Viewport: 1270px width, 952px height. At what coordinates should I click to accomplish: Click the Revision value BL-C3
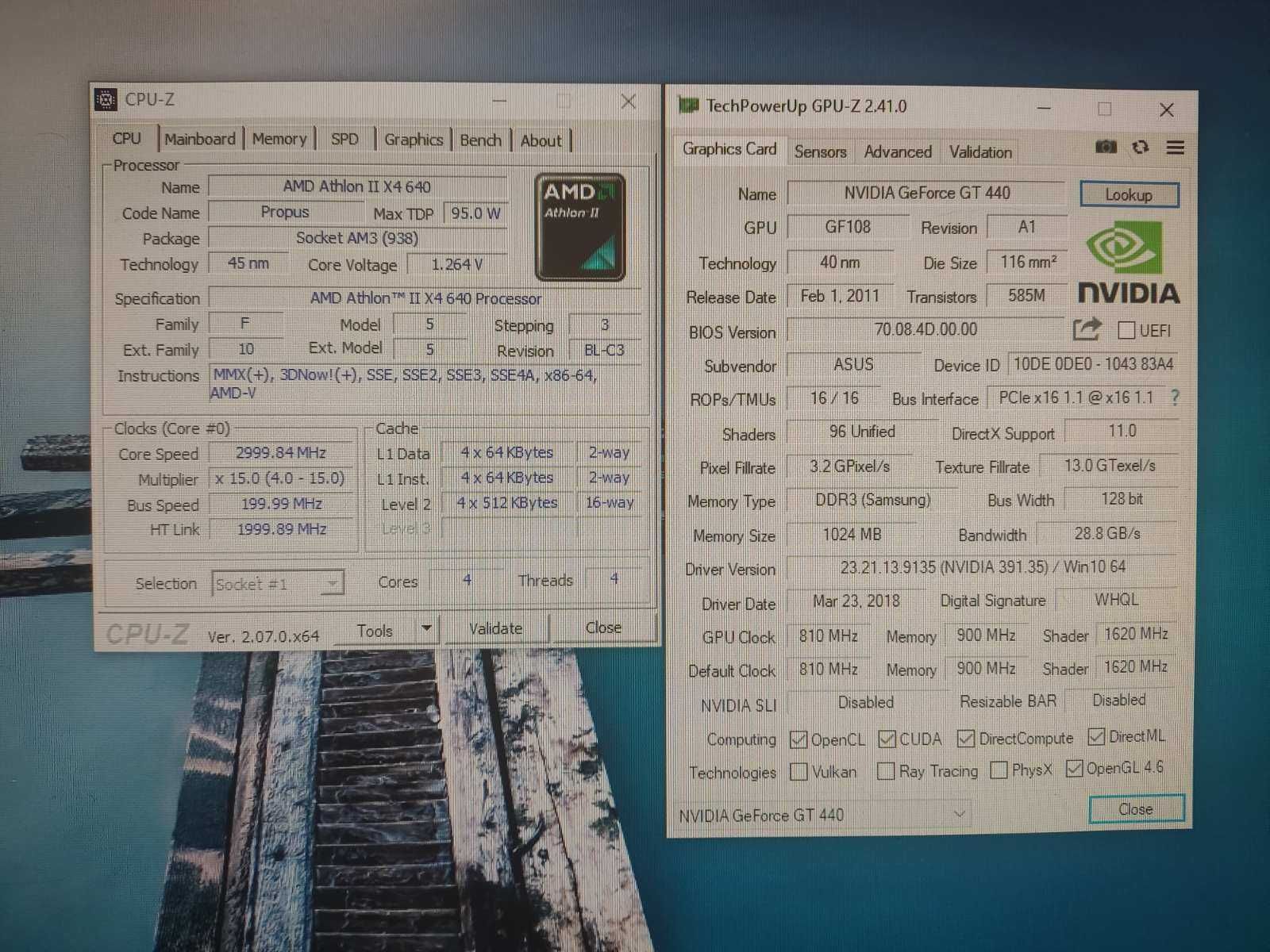pyautogui.click(x=604, y=350)
